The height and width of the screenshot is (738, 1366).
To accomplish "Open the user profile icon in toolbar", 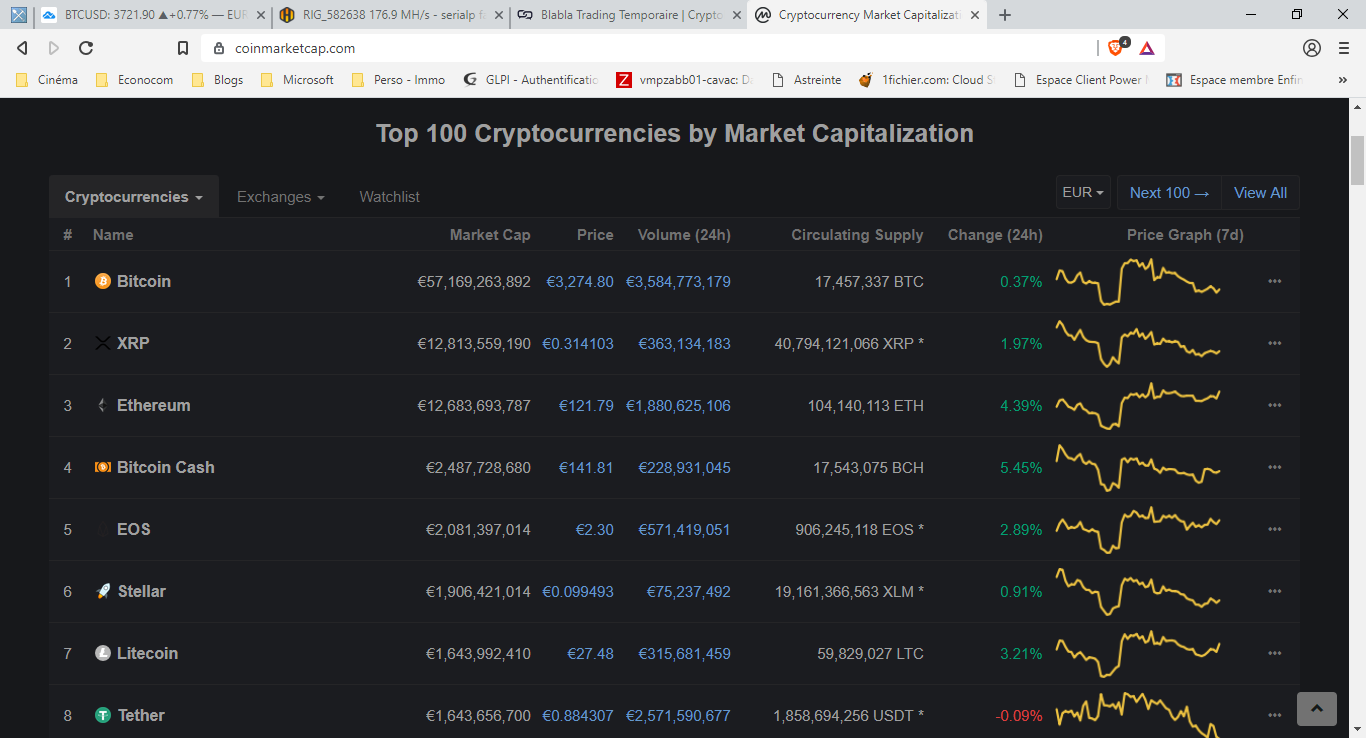I will point(1312,48).
